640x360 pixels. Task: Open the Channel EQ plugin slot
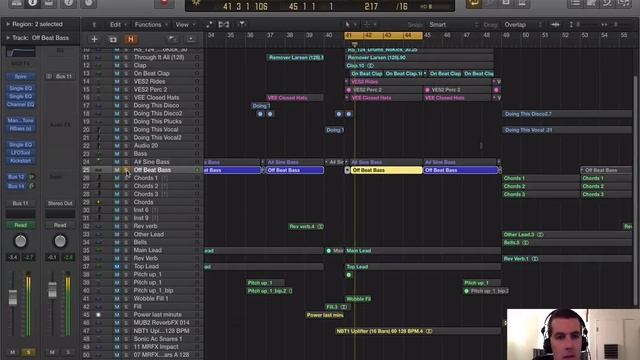click(20, 104)
